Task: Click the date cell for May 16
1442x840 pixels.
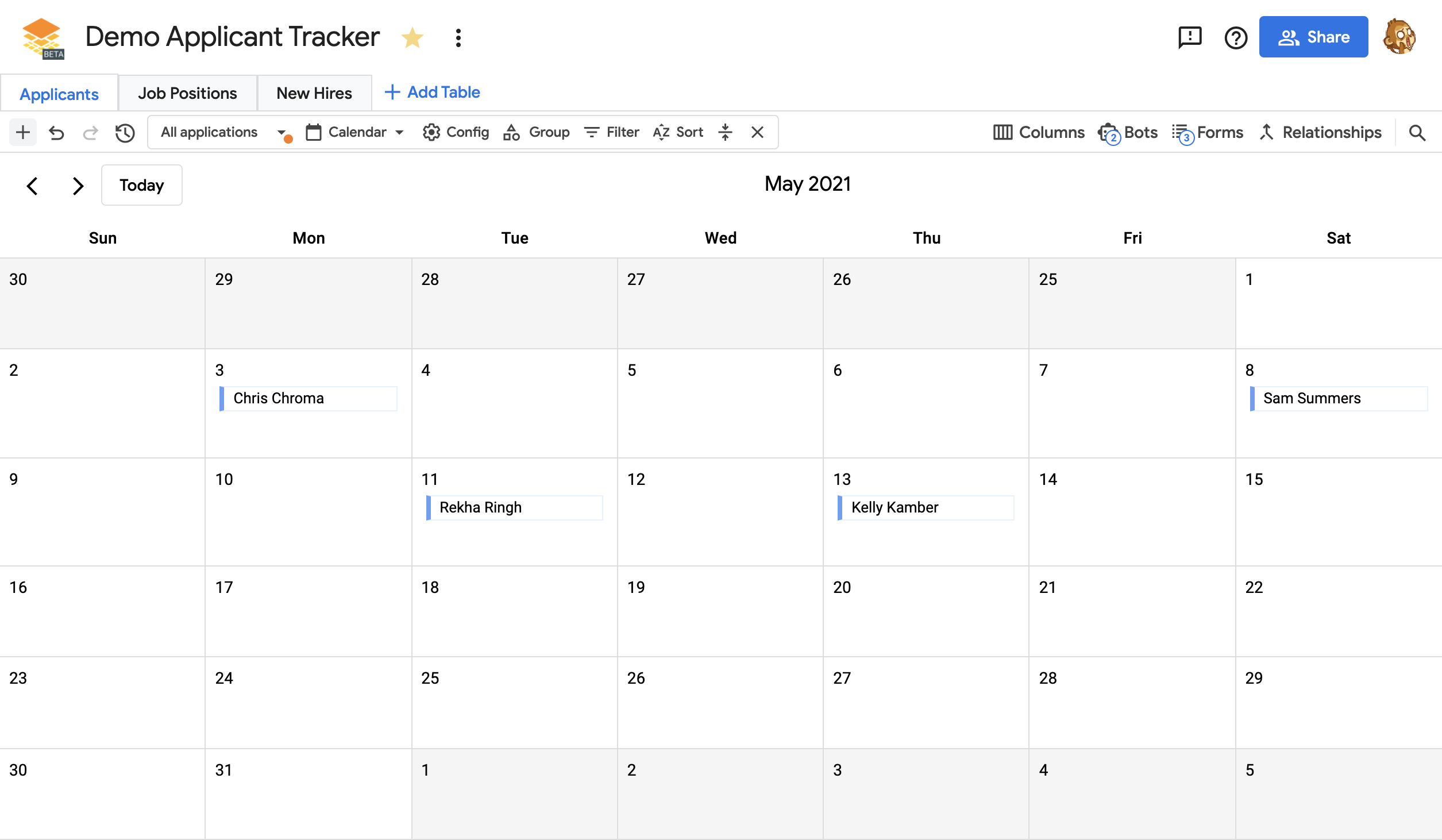Action: pos(102,611)
